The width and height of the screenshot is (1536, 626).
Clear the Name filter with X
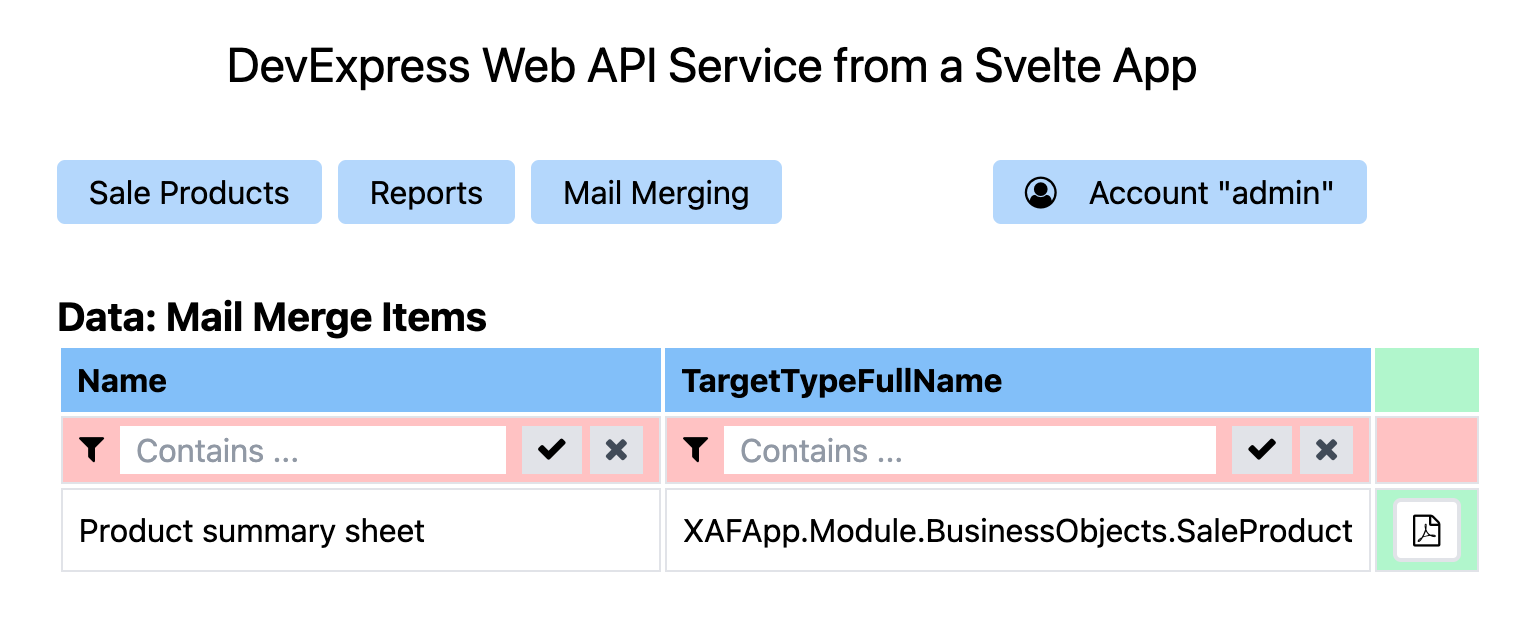pyautogui.click(x=616, y=450)
